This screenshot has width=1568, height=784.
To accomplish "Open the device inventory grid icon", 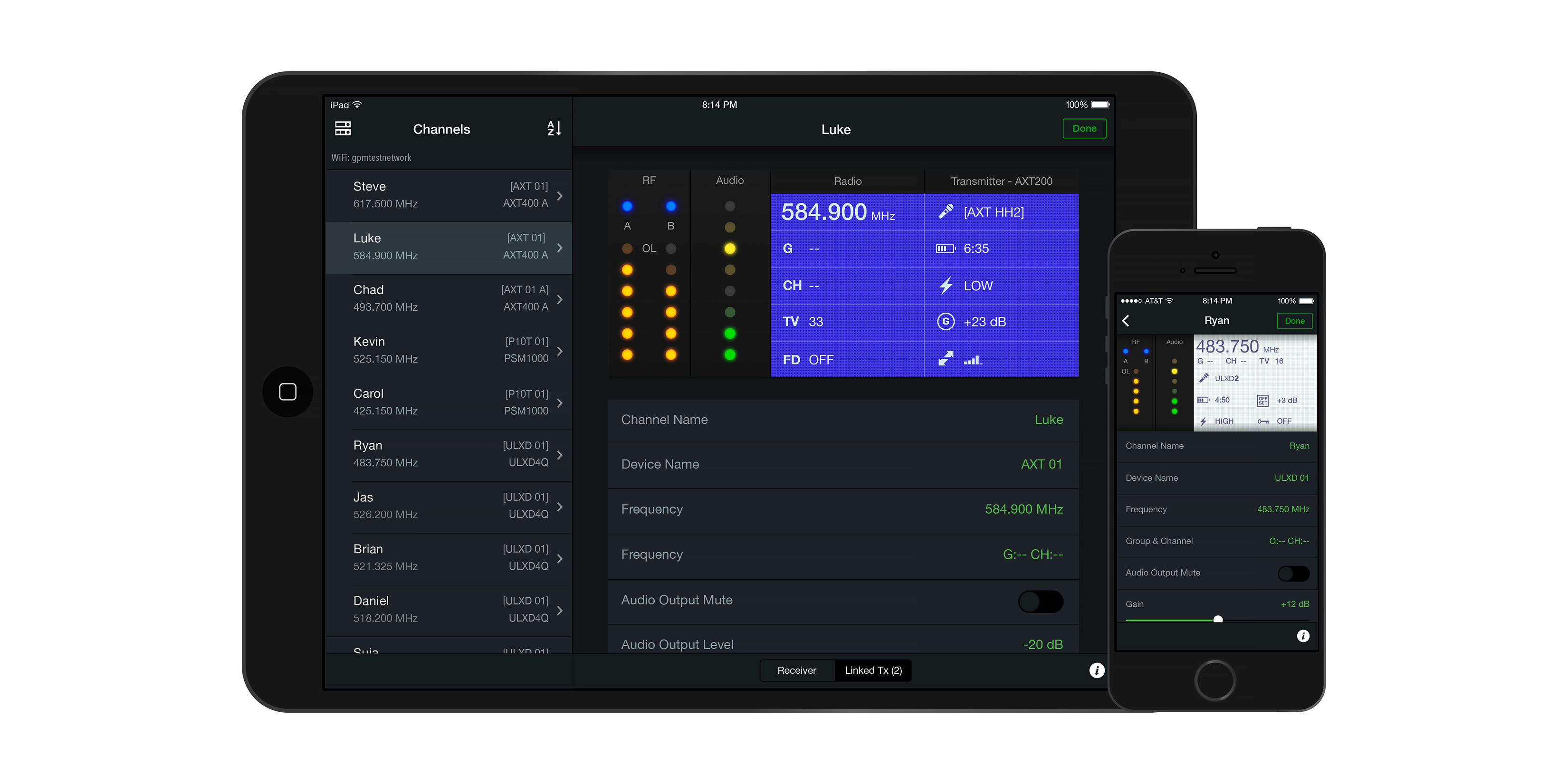I will 343,128.
